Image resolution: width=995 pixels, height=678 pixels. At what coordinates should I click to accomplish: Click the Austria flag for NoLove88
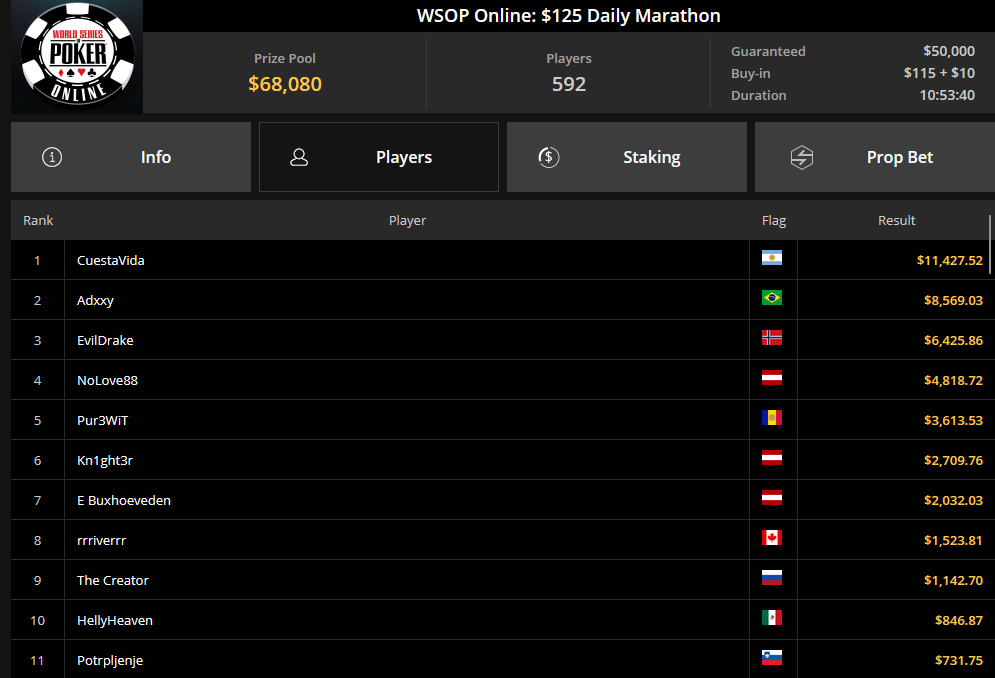(772, 378)
